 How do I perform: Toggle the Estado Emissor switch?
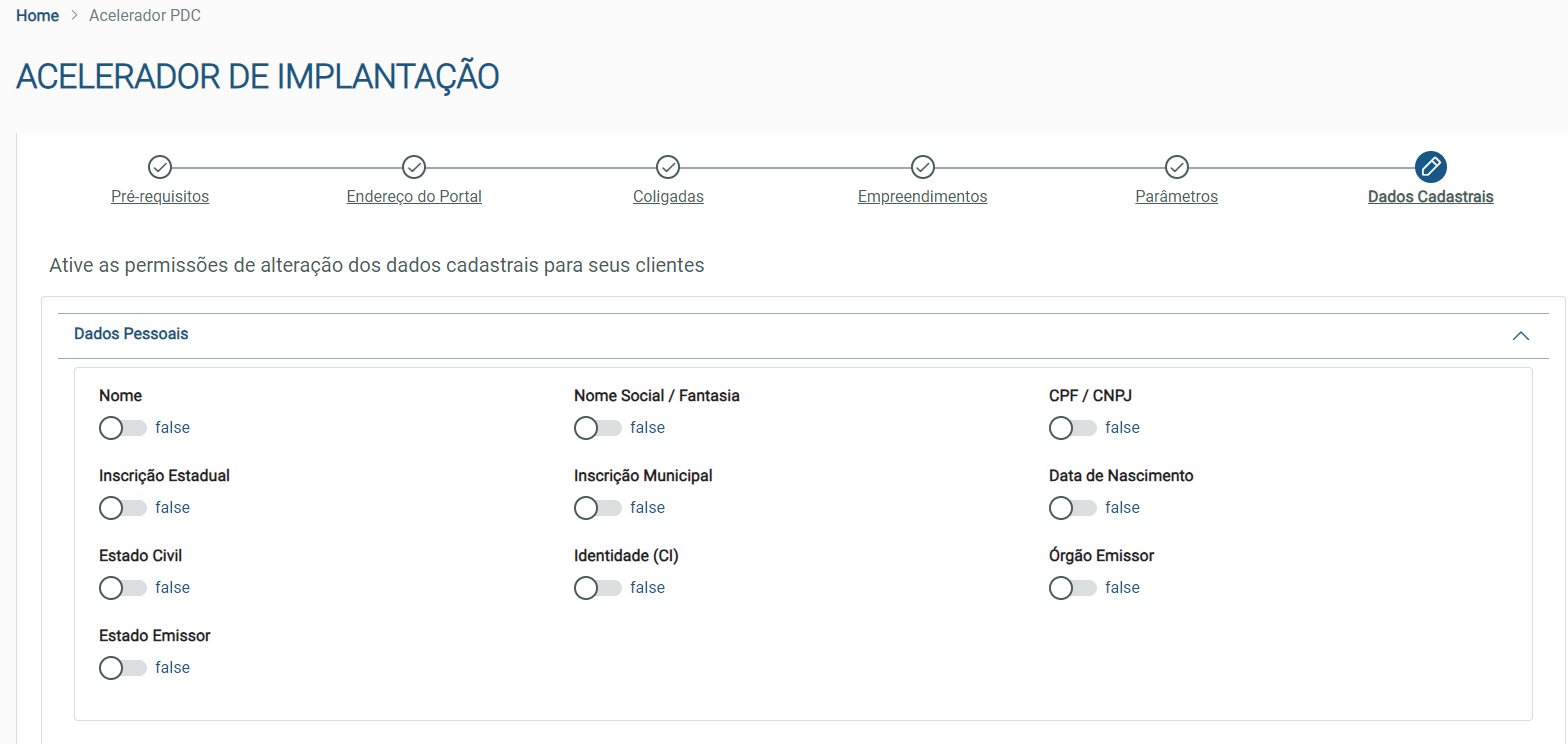click(122, 668)
